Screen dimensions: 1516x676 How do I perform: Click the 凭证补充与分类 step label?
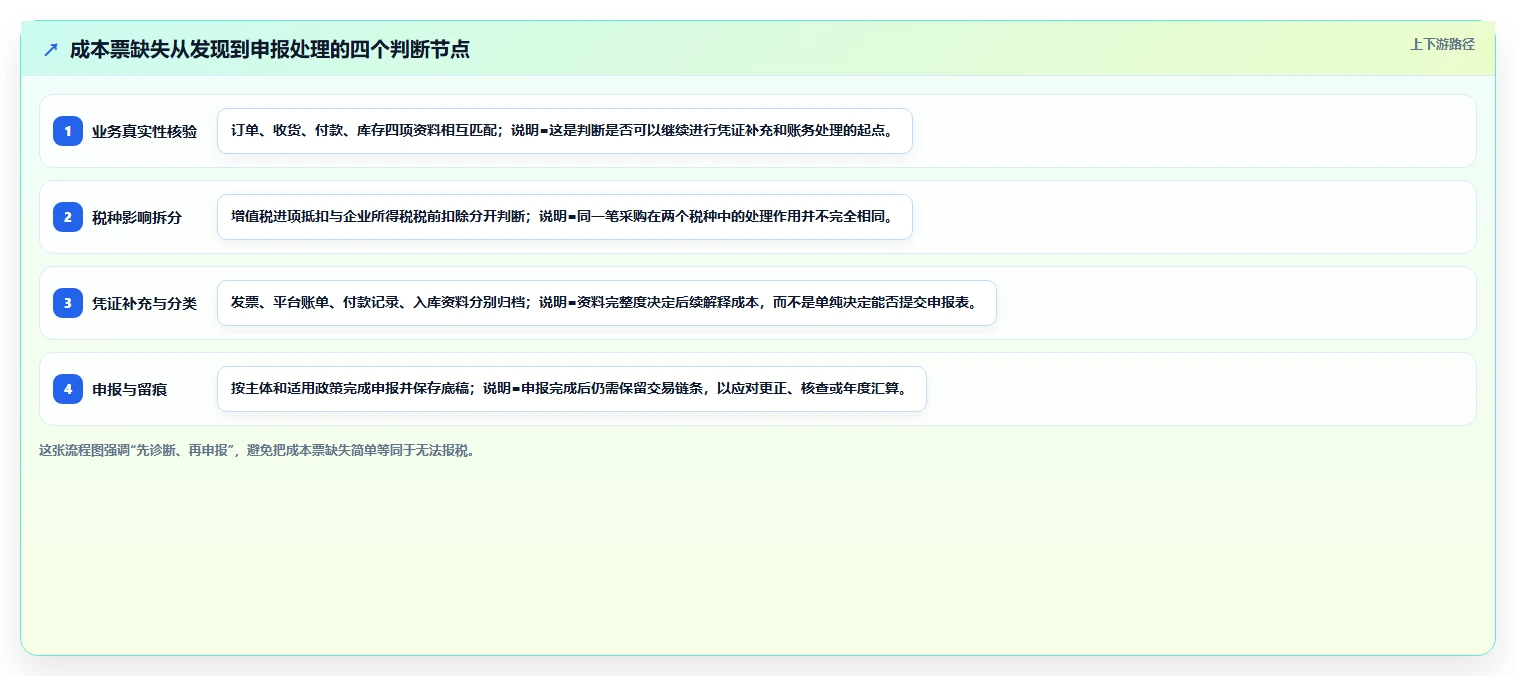144,303
